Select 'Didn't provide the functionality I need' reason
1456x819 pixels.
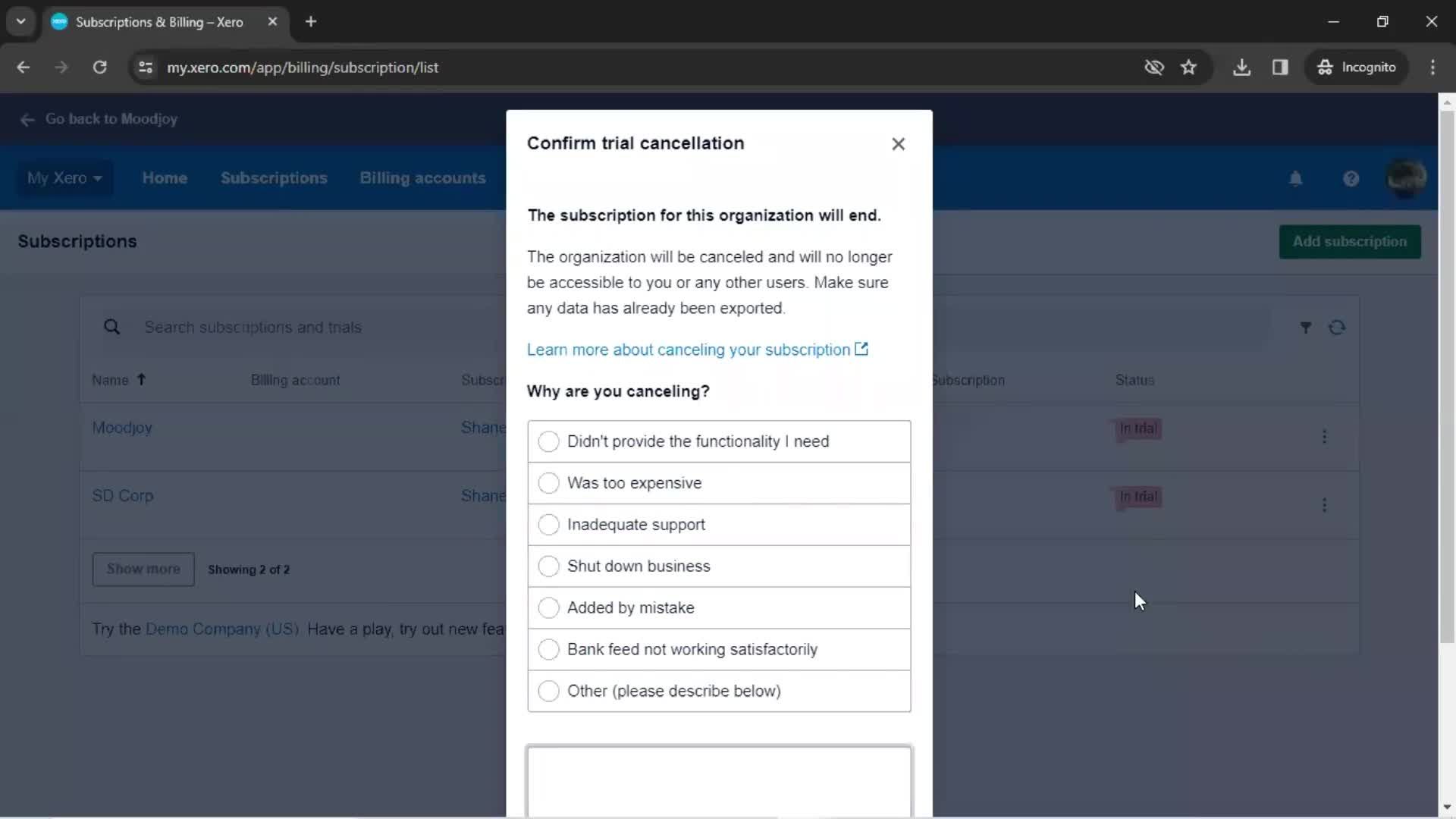pos(719,441)
